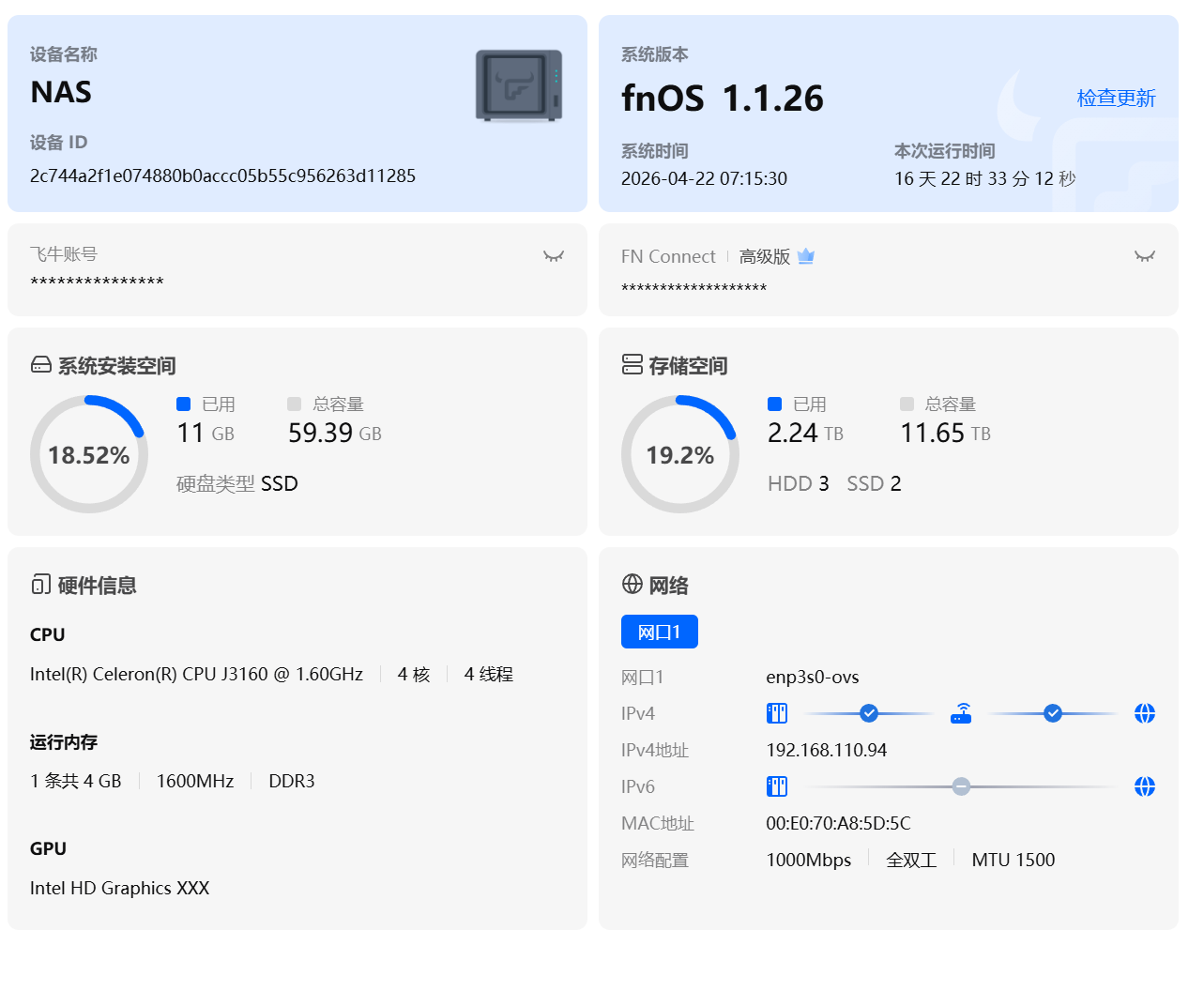Click the gray 总容量 legend swatch in 存储空间
The image size is (1204, 991).
tap(907, 404)
